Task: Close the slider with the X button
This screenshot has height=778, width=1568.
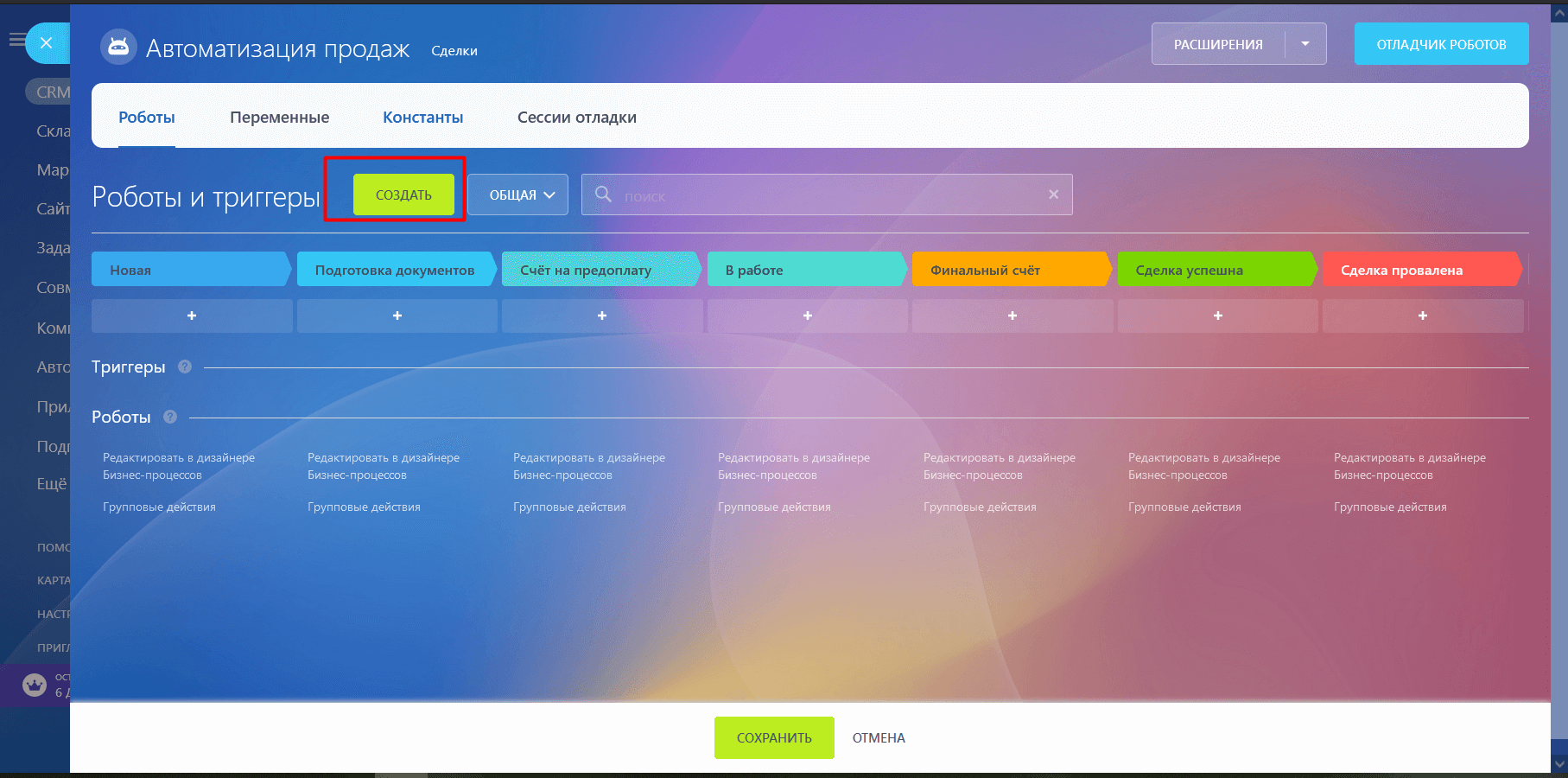Action: (x=47, y=43)
